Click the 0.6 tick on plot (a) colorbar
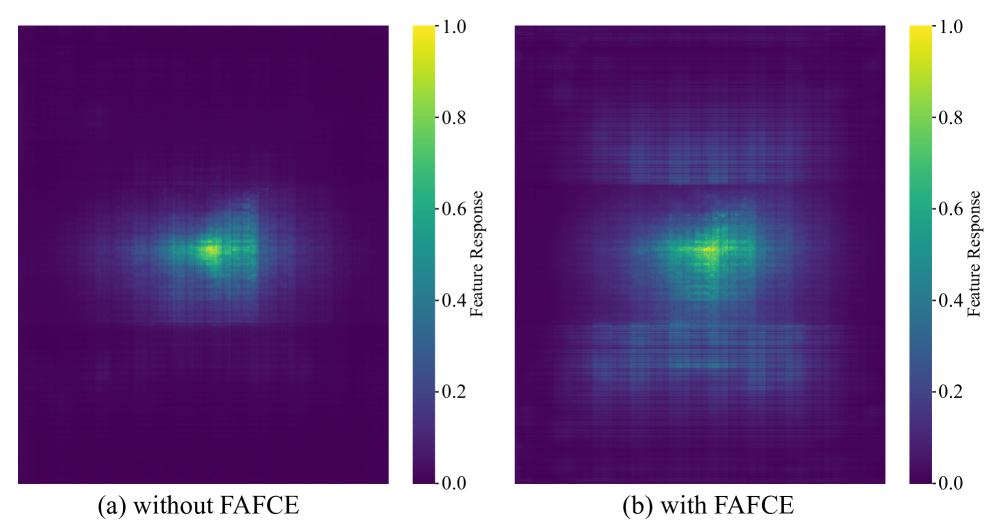 (454, 209)
